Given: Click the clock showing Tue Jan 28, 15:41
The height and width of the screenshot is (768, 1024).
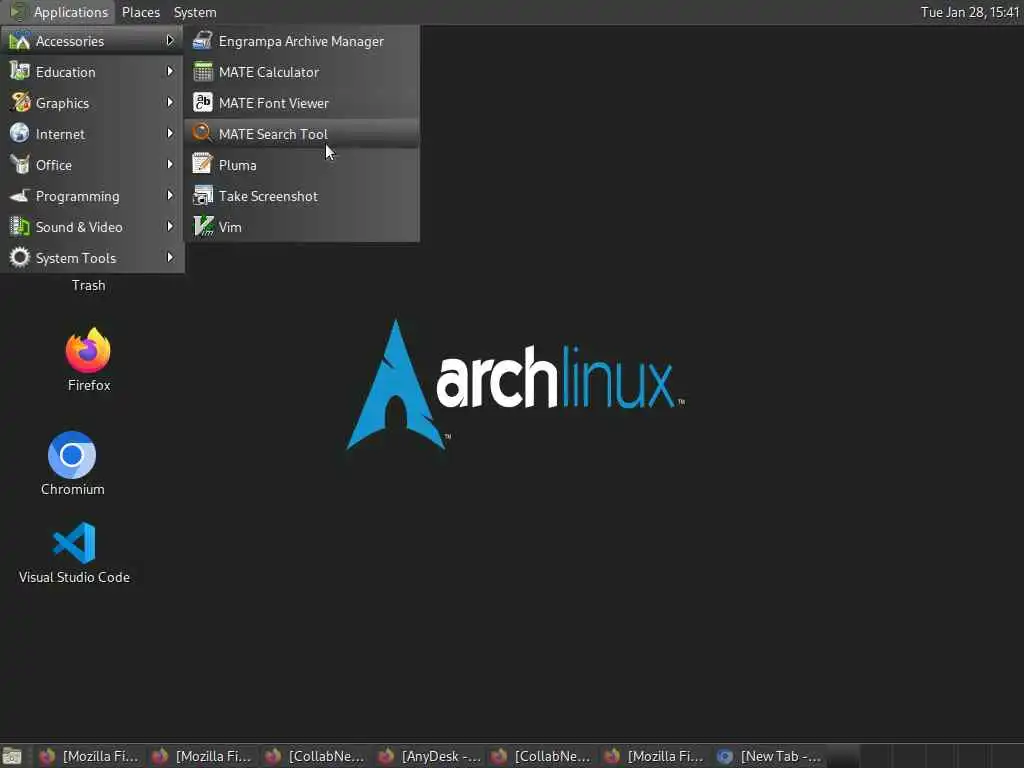Looking at the screenshot, I should [x=970, y=12].
